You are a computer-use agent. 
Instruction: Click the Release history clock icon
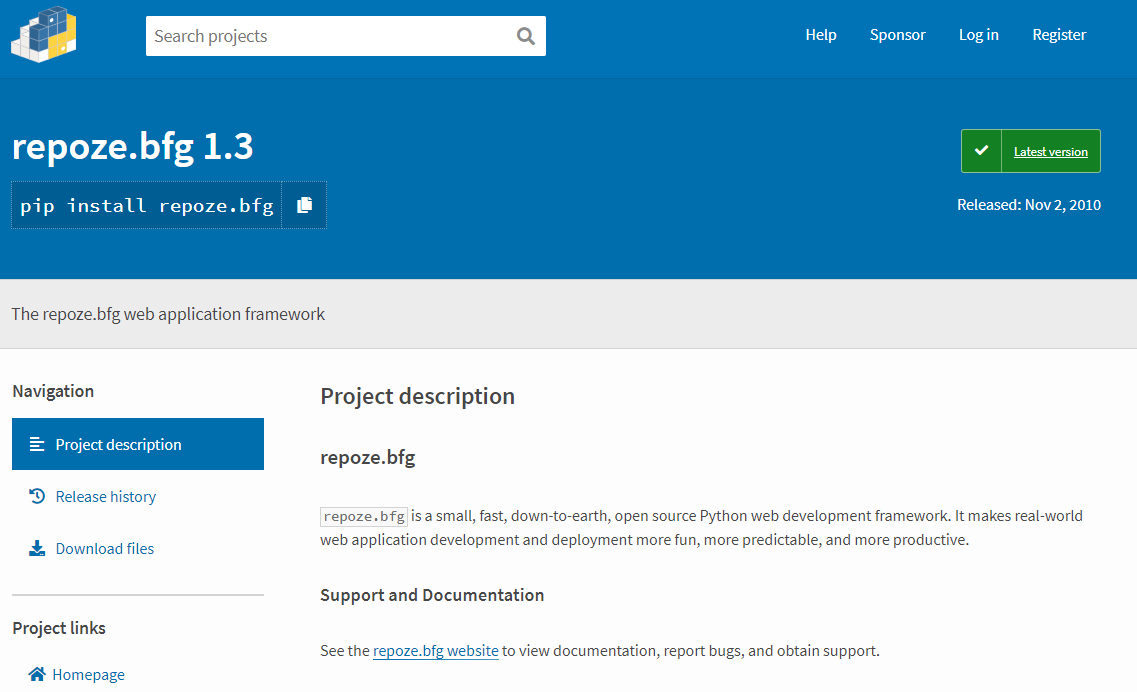pos(37,496)
